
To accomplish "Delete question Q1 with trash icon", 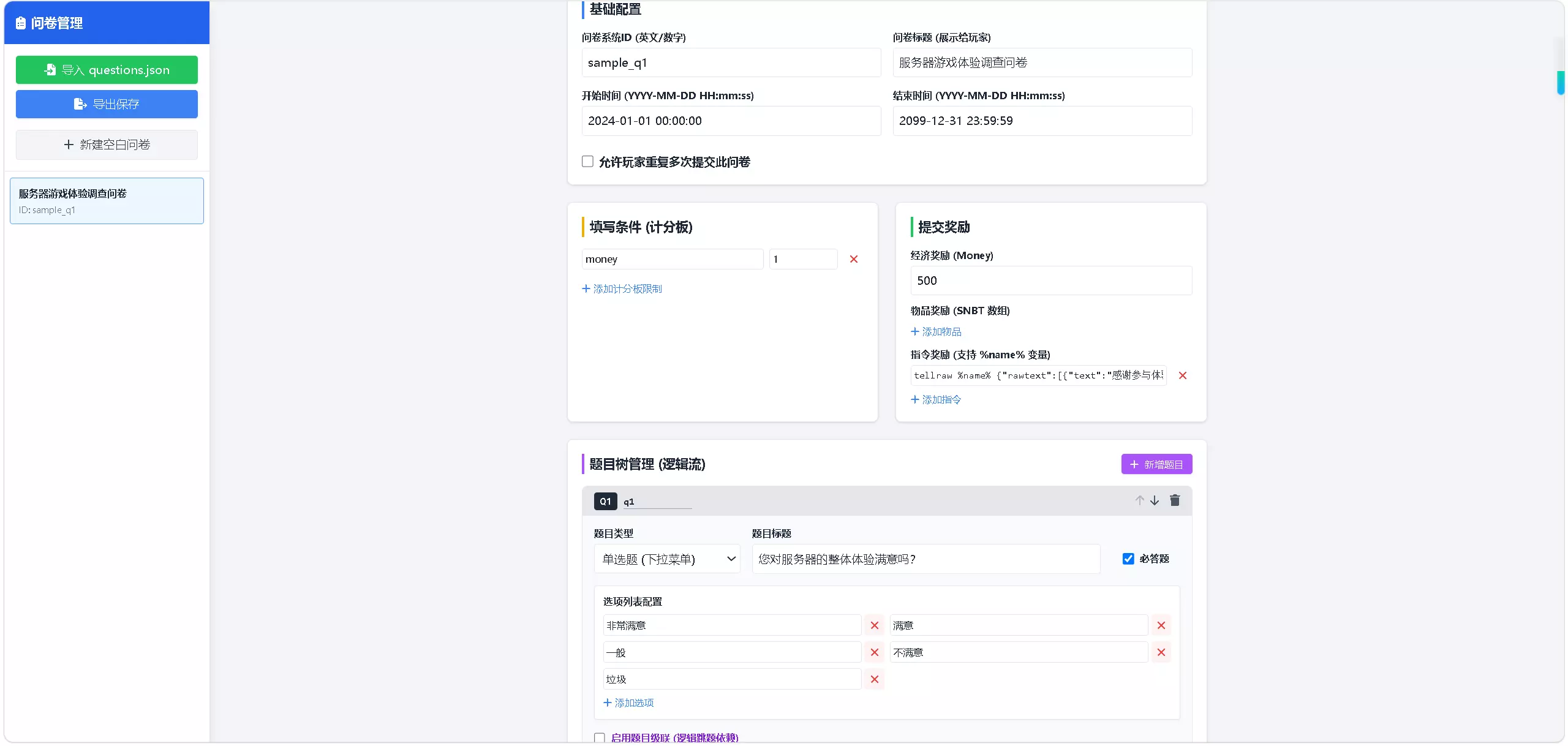I will [1175, 500].
